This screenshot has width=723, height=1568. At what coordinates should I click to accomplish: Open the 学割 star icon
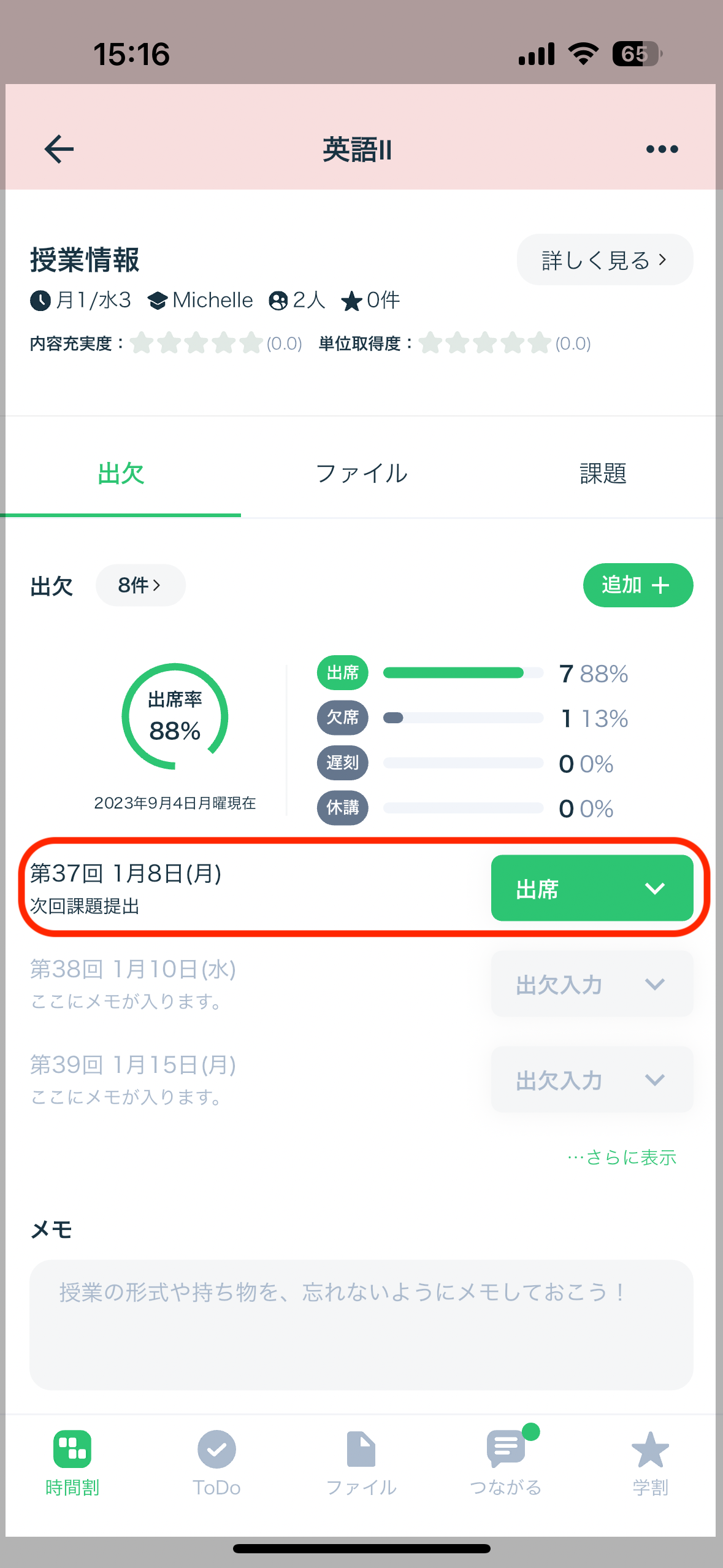(x=651, y=1449)
